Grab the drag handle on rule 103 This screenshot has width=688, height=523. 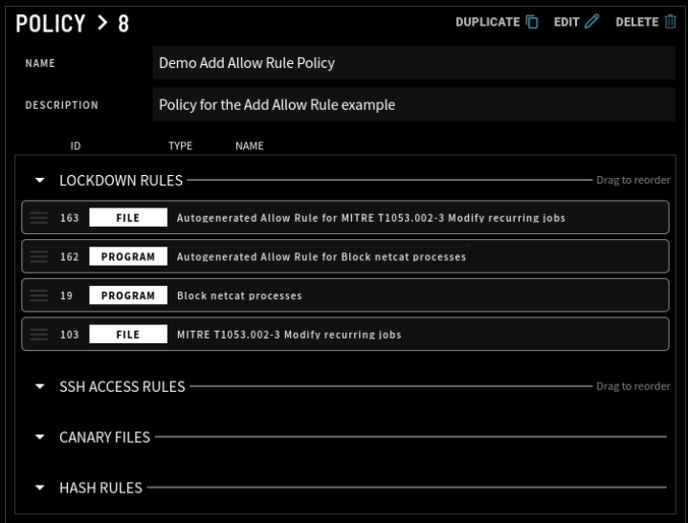39,334
